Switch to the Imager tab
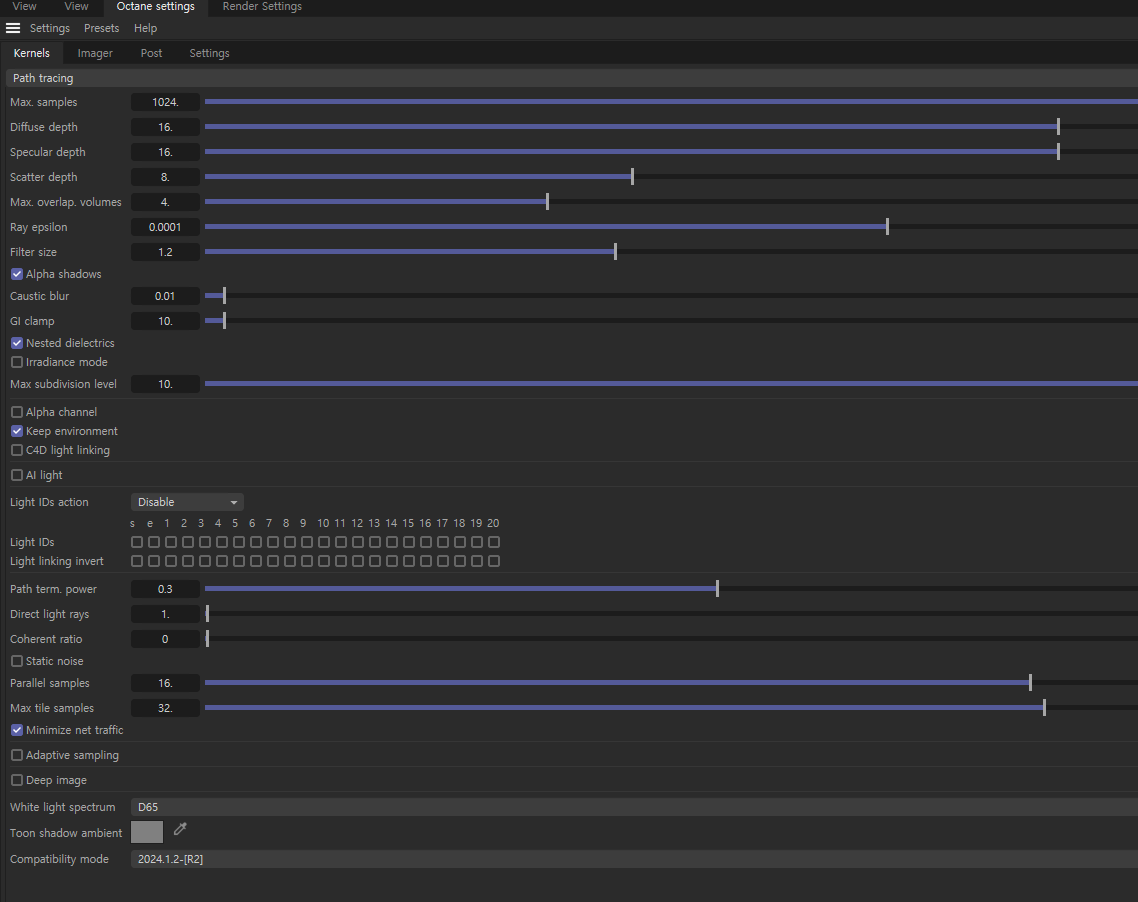The height and width of the screenshot is (902, 1138). pos(95,53)
